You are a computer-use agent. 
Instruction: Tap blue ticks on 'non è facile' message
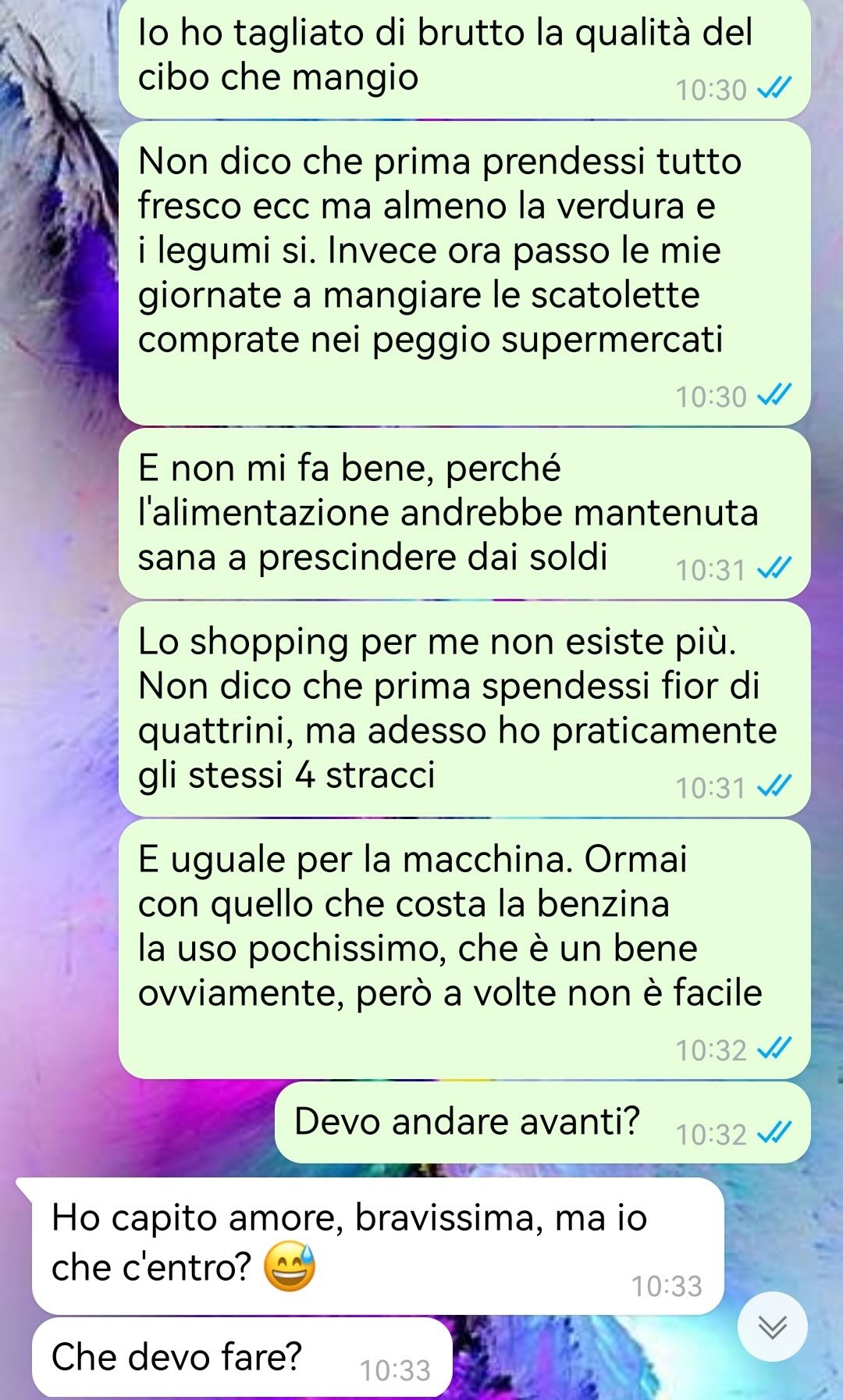tap(775, 1049)
